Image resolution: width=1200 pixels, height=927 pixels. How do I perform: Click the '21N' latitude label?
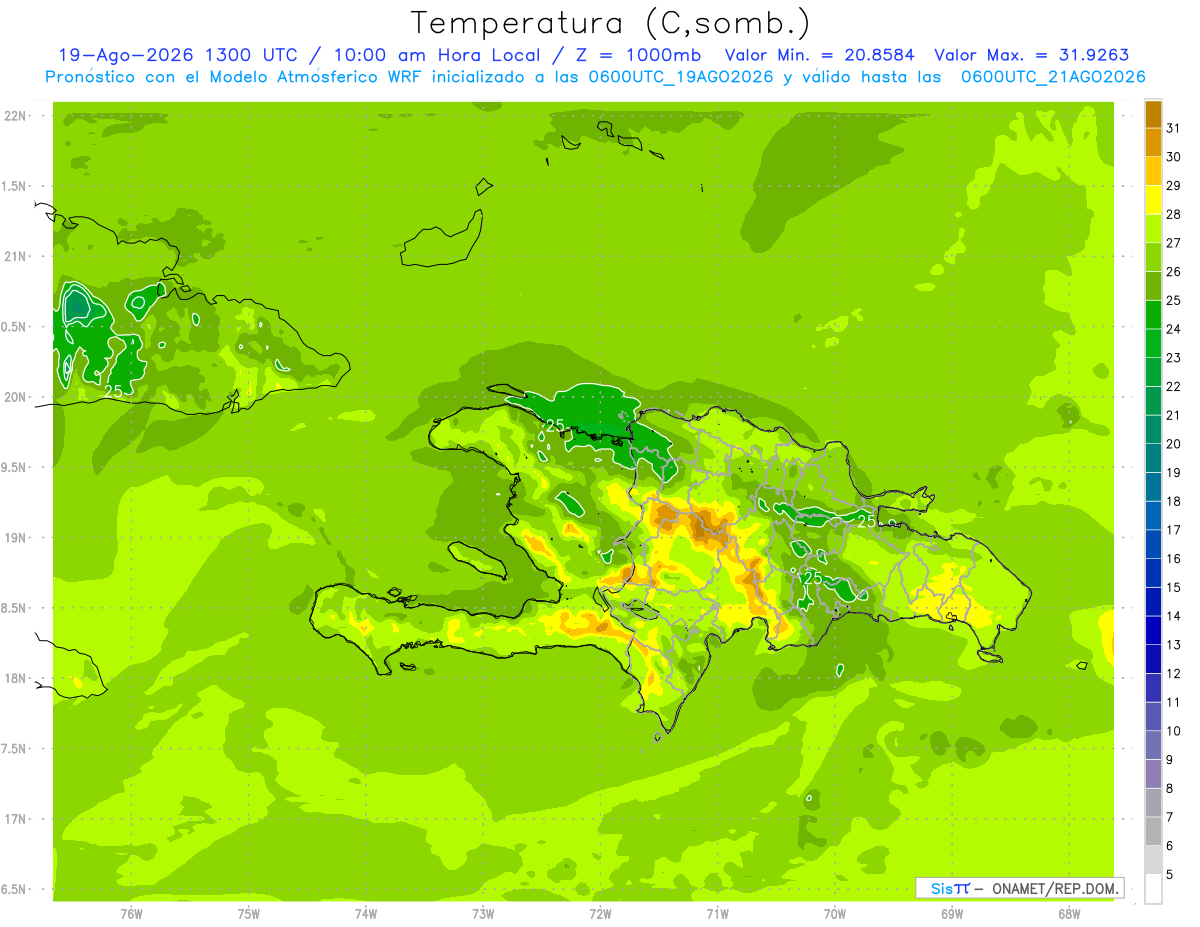[16, 257]
